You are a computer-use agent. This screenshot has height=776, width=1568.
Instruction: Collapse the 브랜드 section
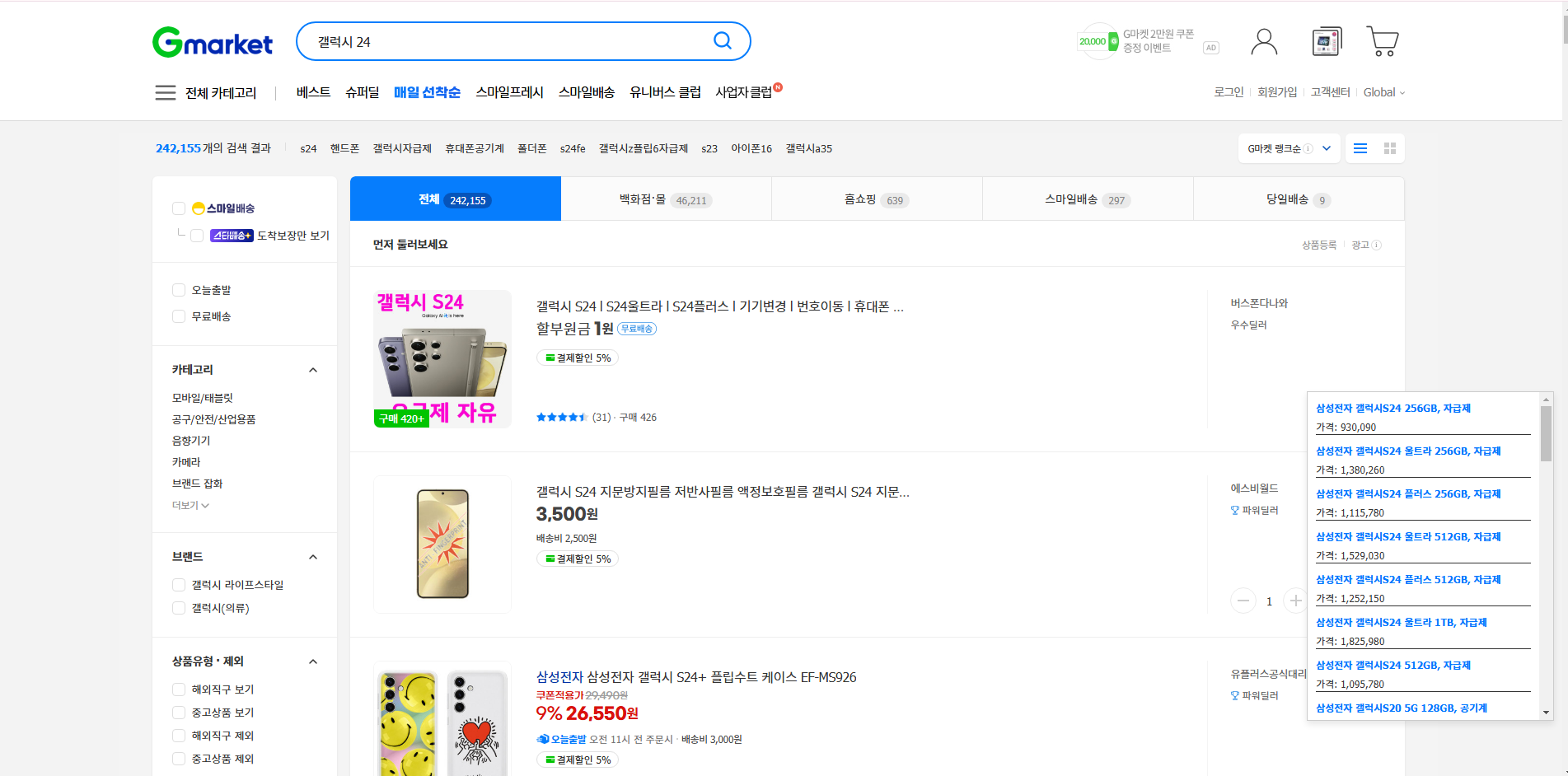tap(313, 557)
